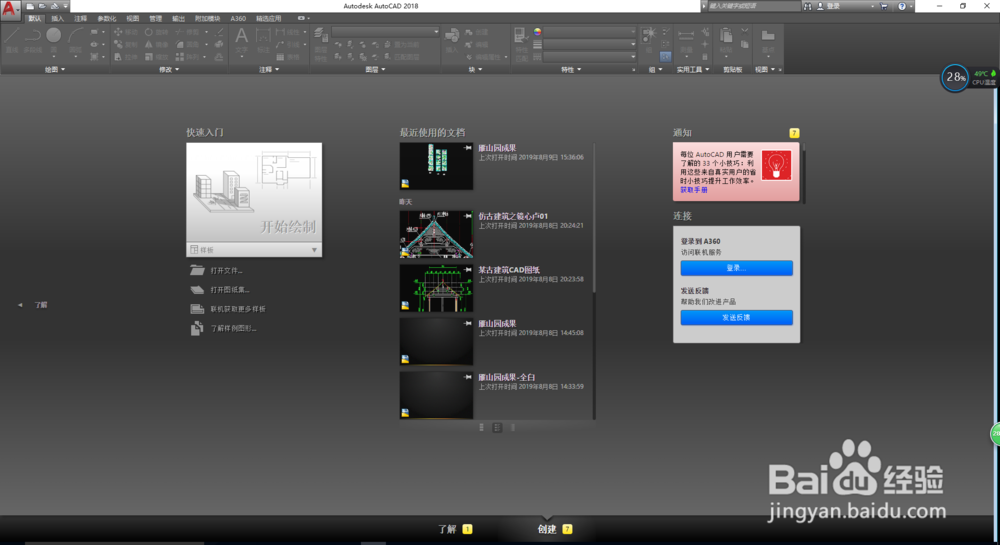Click the blue 登录... button
The width and height of the screenshot is (1000, 545).
tap(737, 268)
